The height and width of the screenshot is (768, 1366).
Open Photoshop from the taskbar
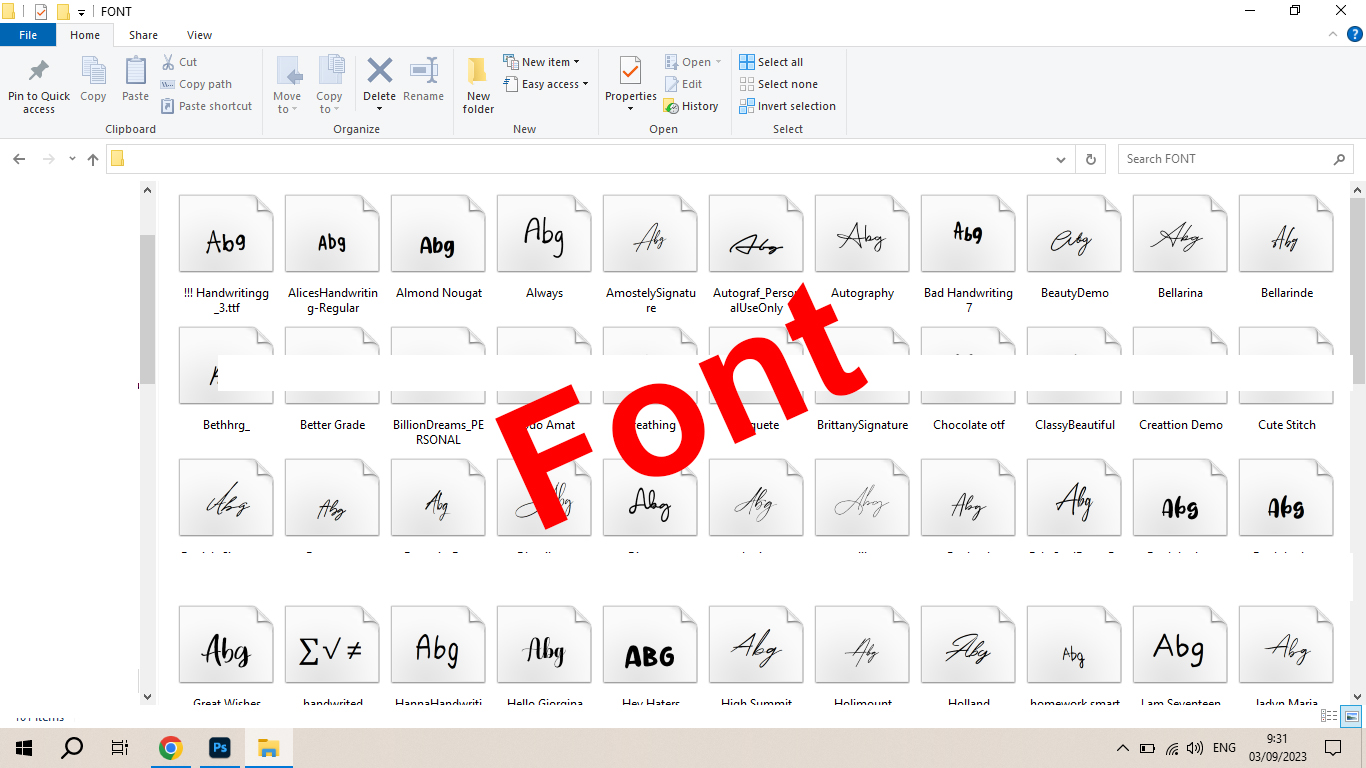pyautogui.click(x=219, y=748)
